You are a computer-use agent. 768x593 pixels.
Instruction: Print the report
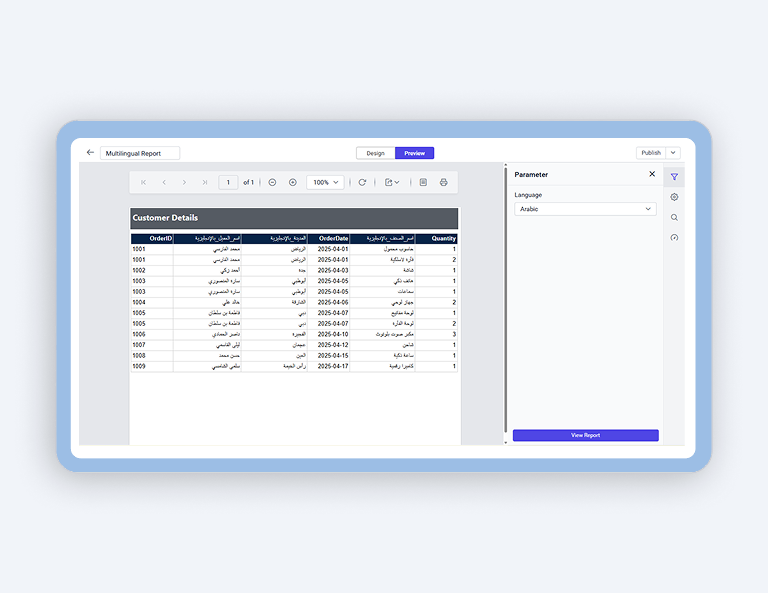[443, 182]
